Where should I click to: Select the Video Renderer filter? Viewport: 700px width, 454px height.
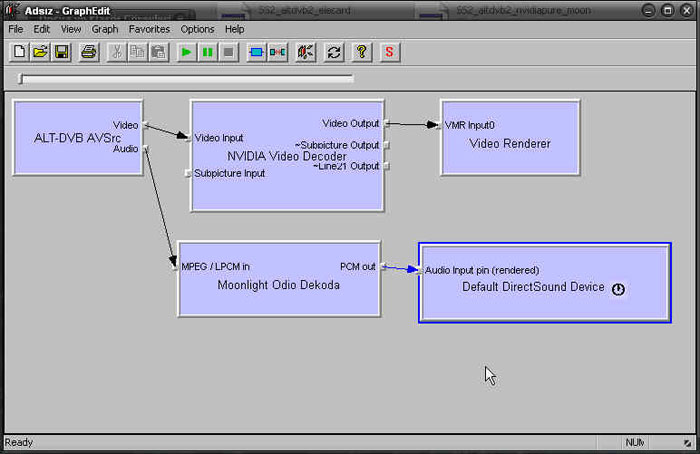[x=510, y=138]
